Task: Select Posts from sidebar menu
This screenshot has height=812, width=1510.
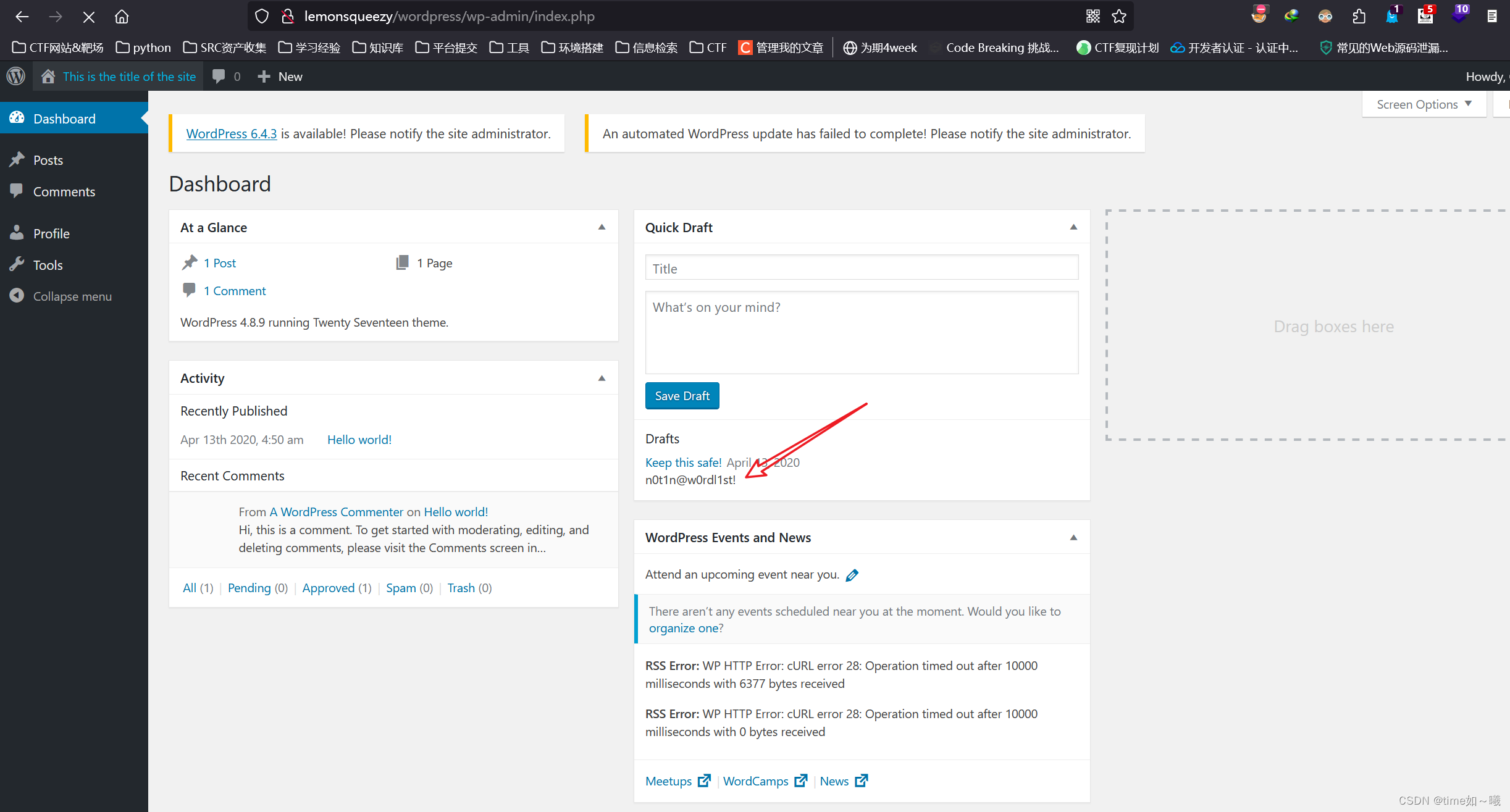Action: point(47,159)
